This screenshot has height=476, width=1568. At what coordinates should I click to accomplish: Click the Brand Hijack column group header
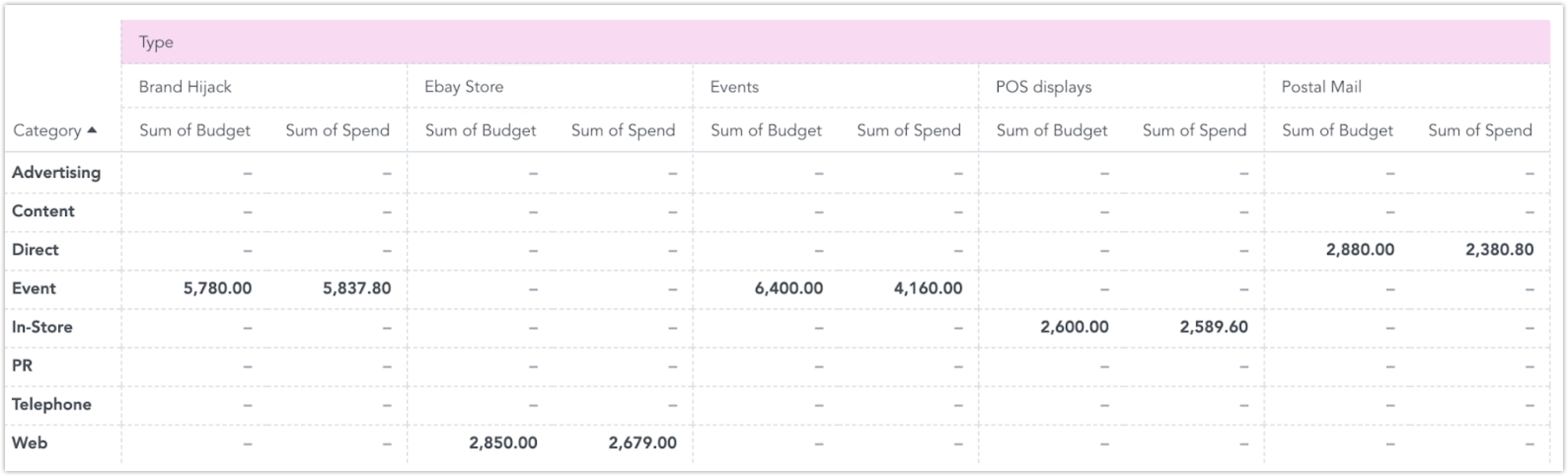[x=185, y=86]
